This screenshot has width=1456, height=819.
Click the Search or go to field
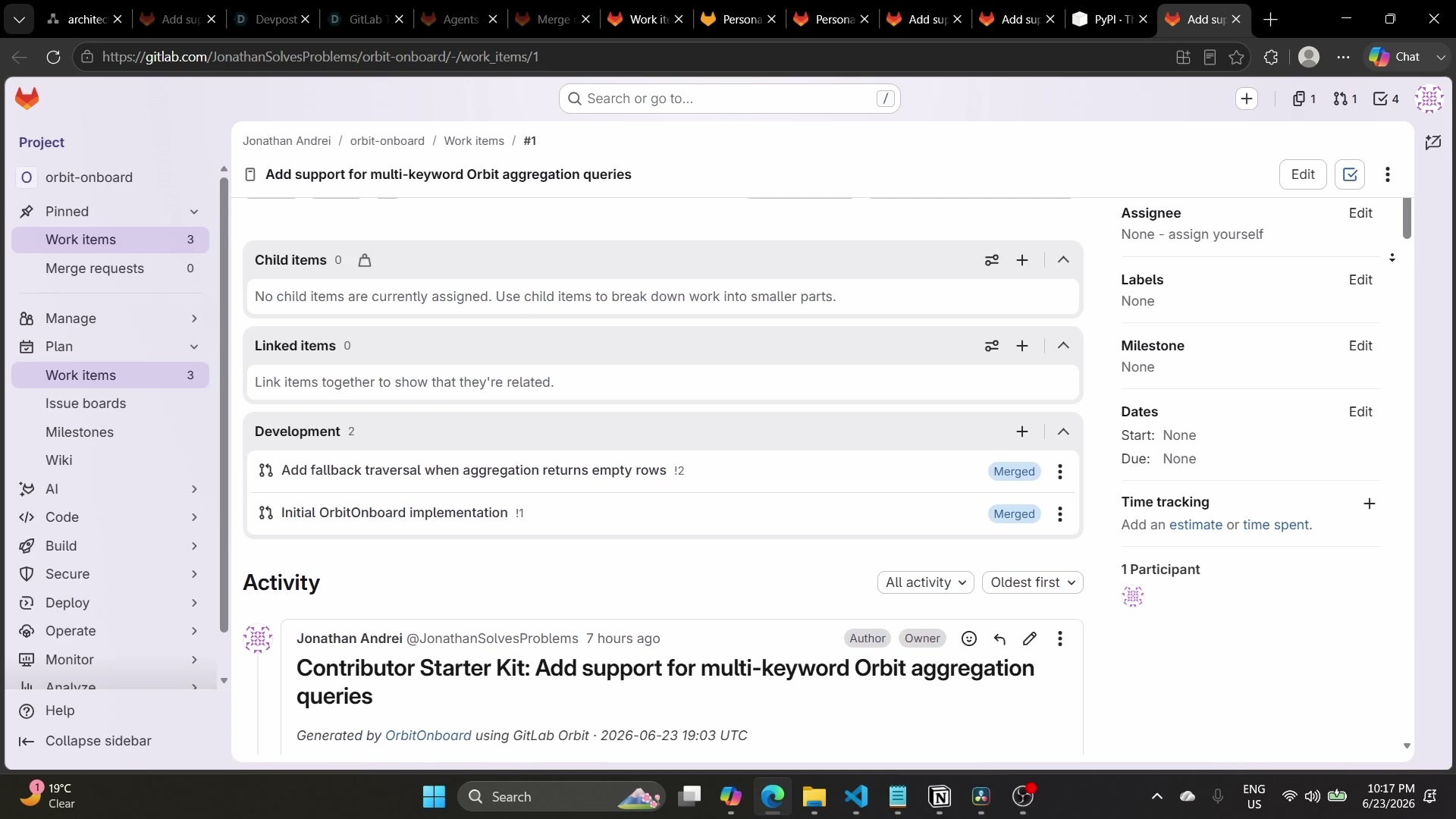tap(730, 99)
